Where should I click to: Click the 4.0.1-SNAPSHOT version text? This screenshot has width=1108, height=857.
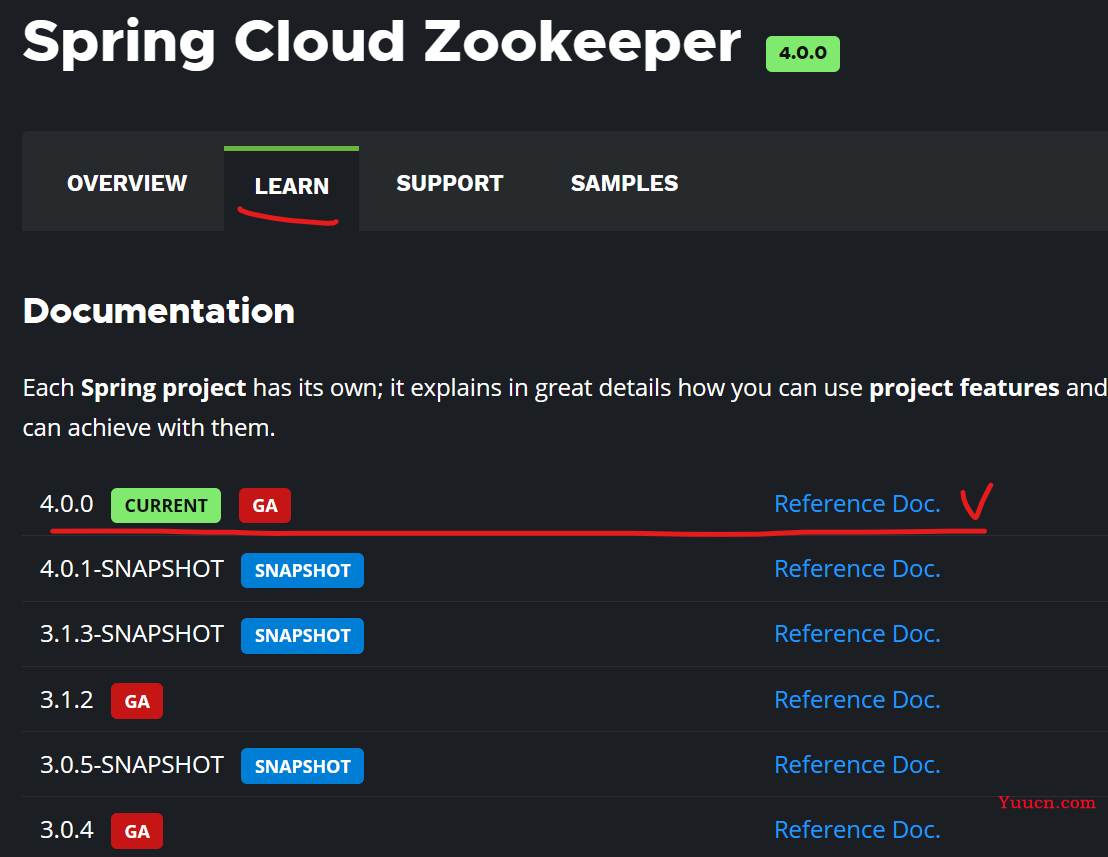[x=132, y=569]
